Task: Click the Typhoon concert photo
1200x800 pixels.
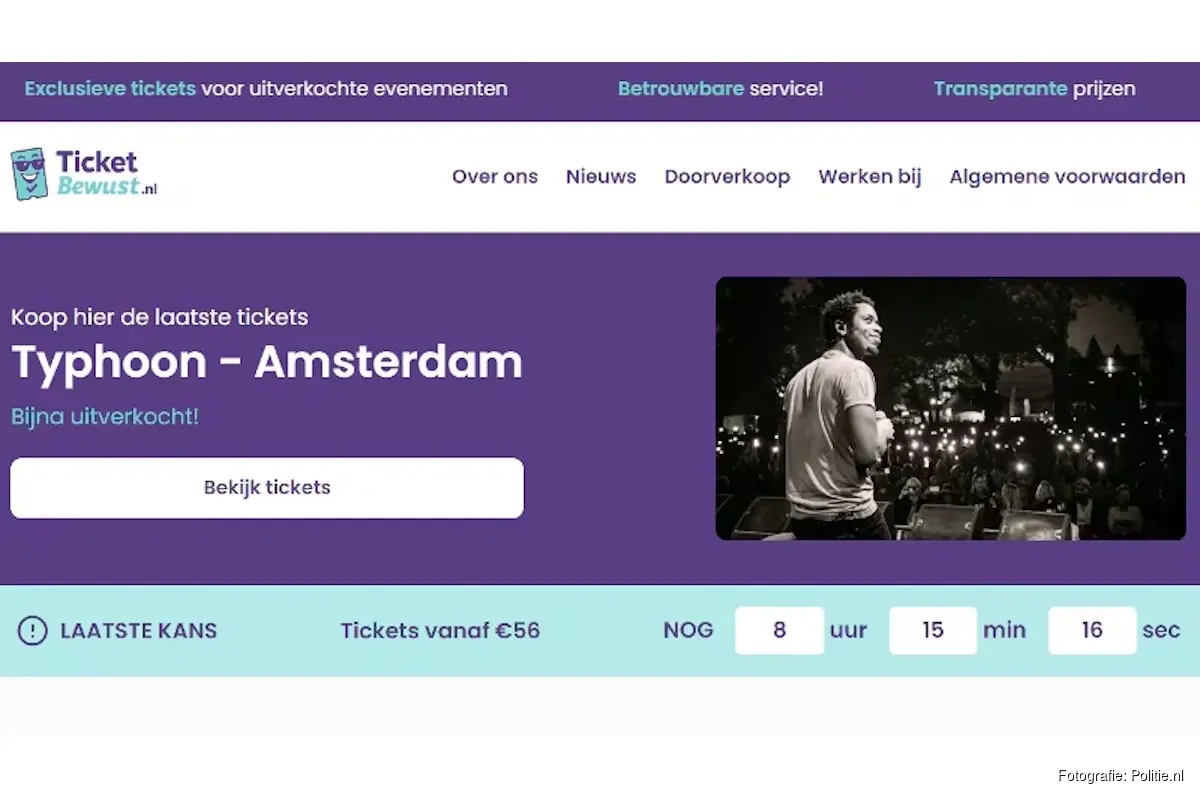Action: pos(950,408)
